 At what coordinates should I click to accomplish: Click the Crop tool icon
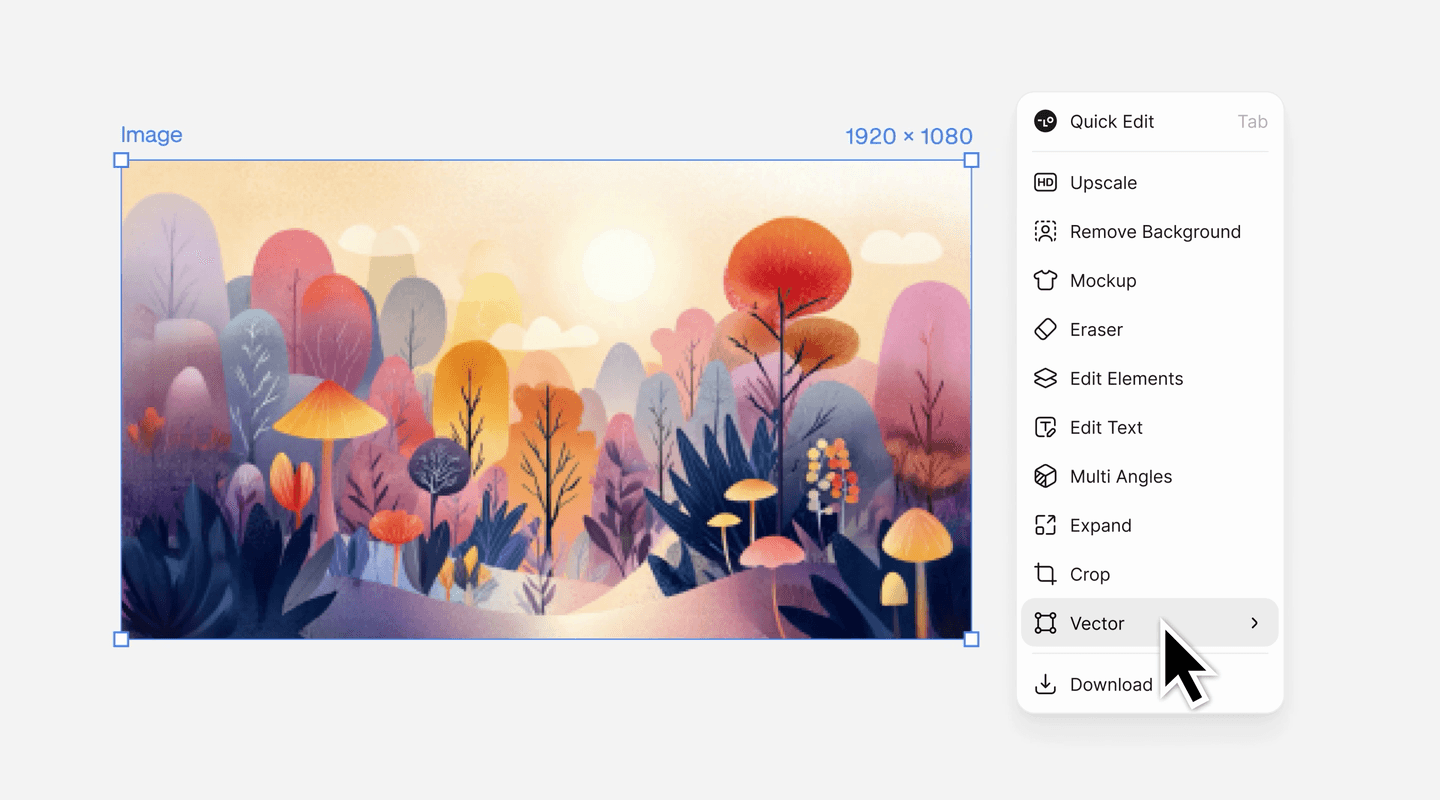[x=1045, y=575]
